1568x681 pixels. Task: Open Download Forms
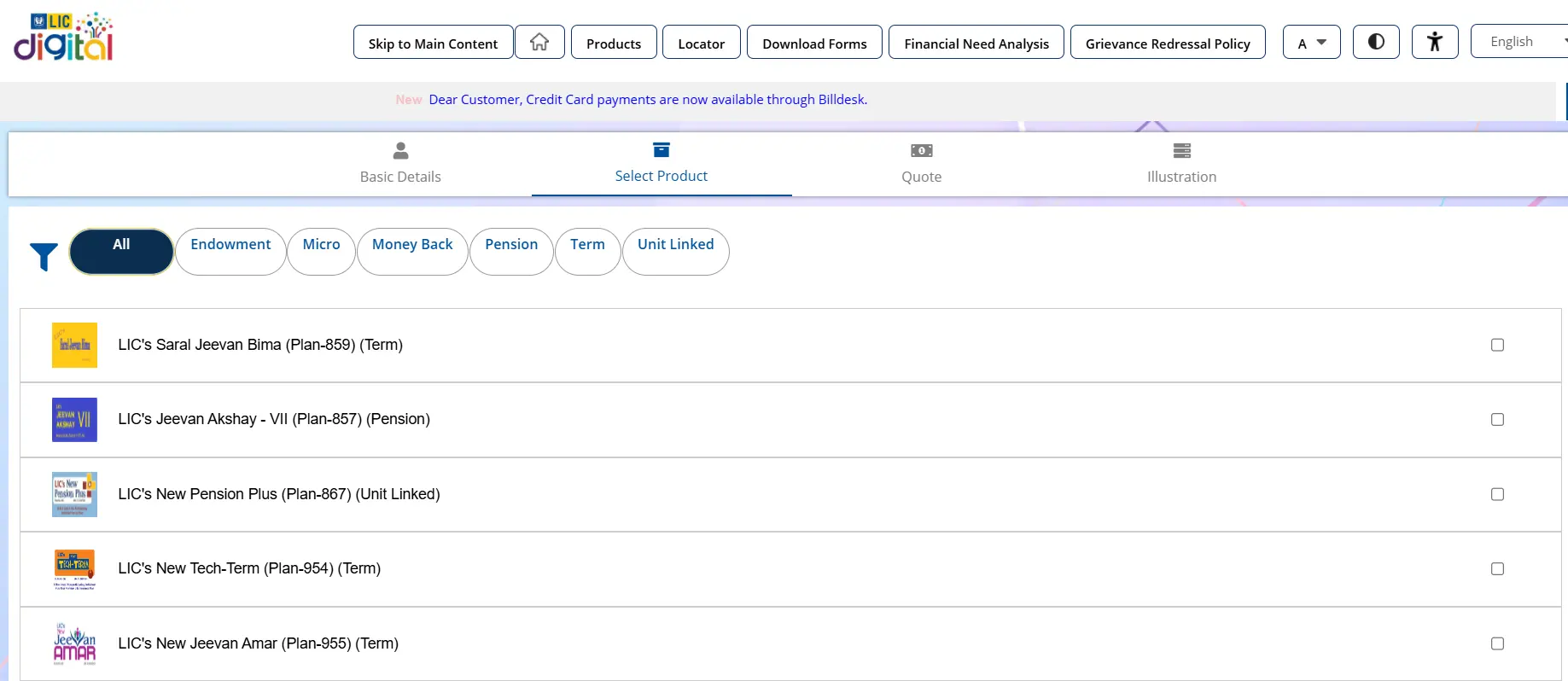coord(814,42)
